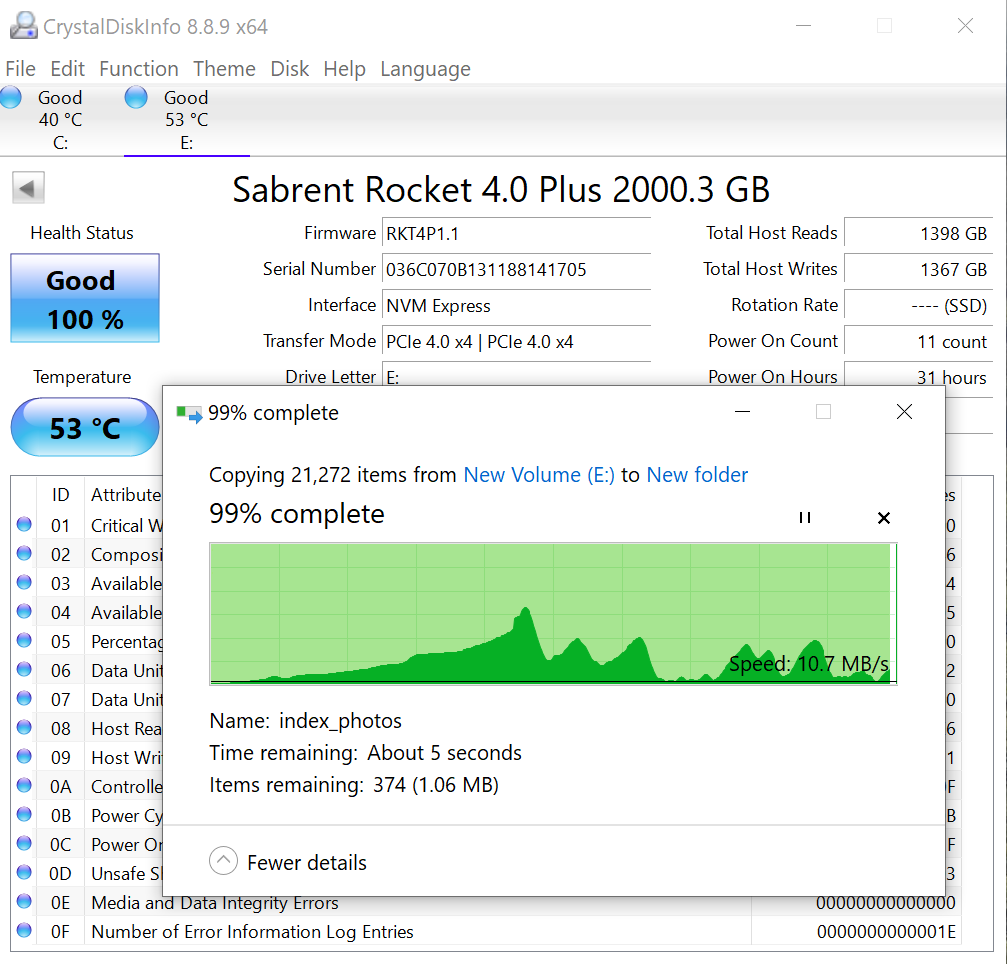
Task: Open the Language menu
Action: [425, 69]
